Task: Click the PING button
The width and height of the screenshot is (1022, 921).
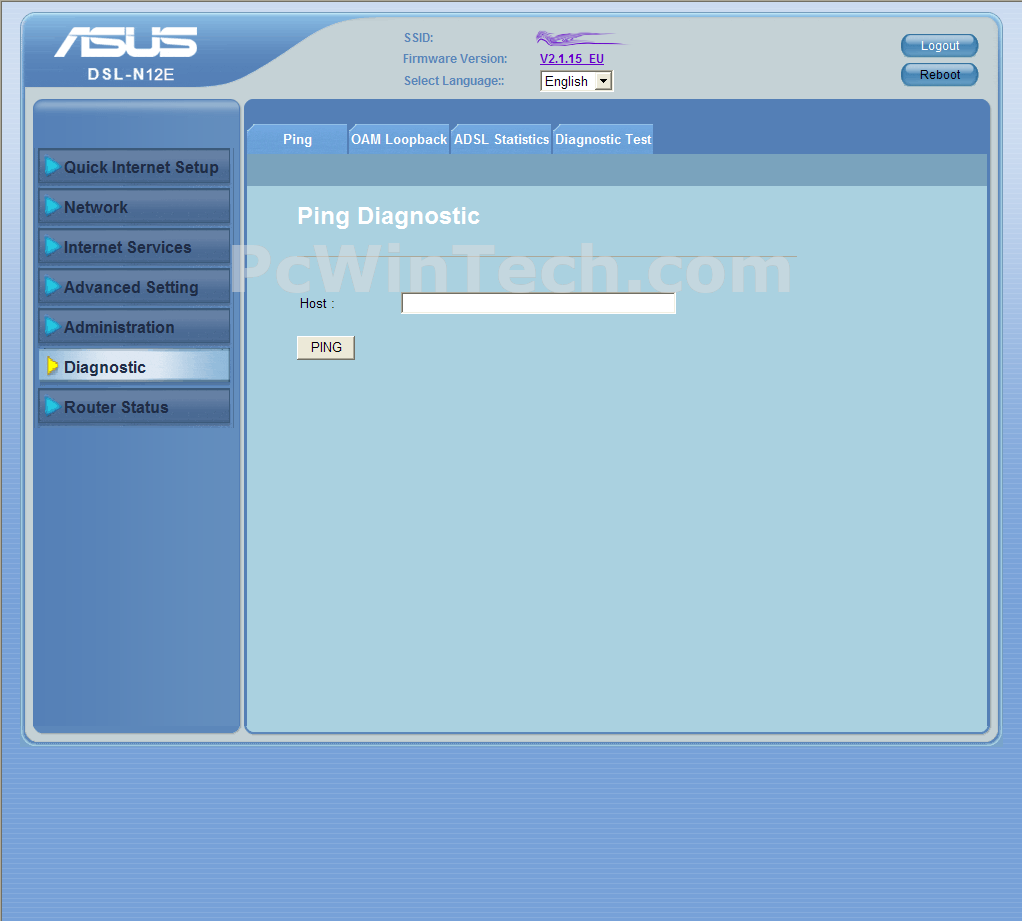Action: click(326, 347)
